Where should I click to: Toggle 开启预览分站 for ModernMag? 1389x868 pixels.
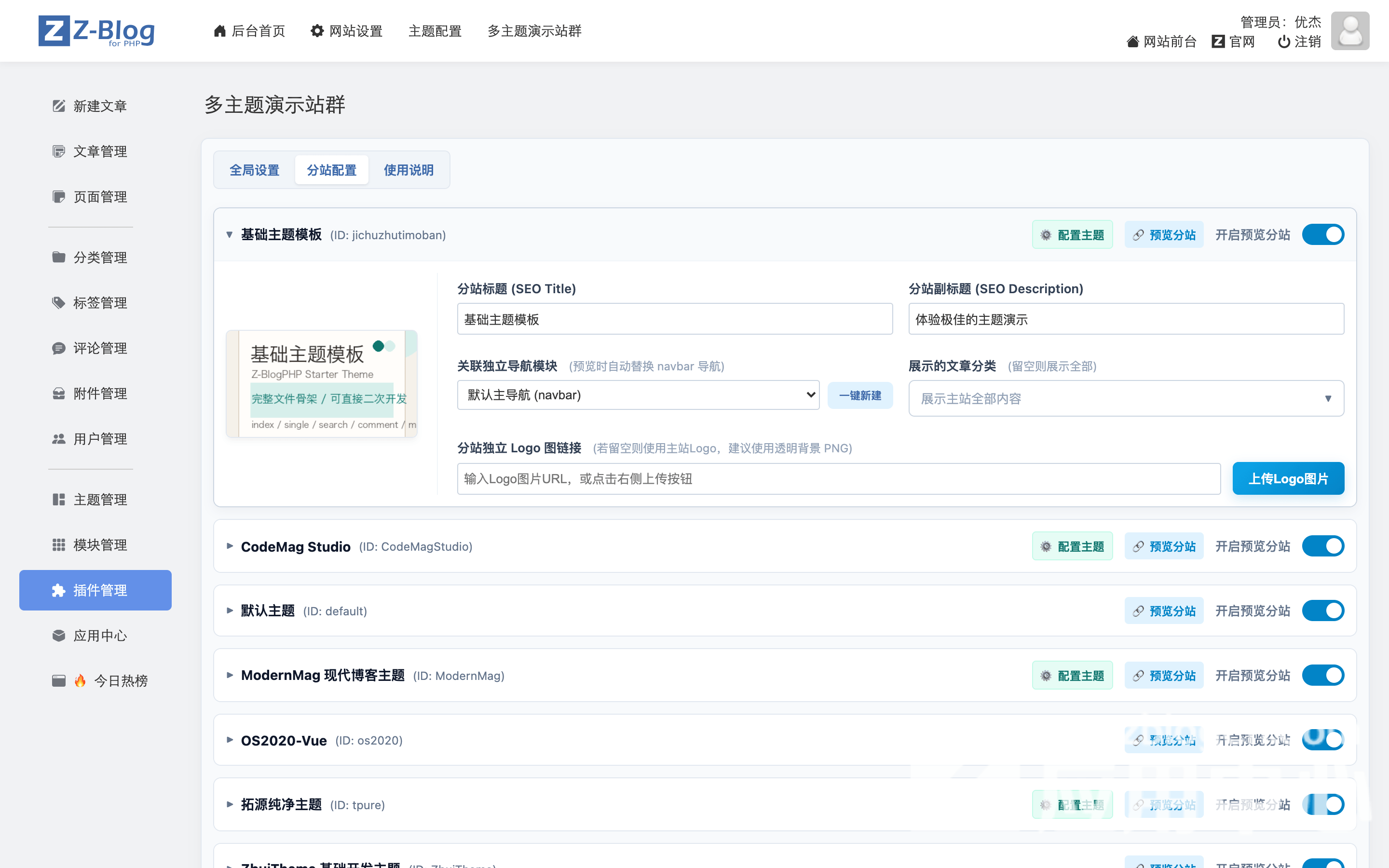tap(1323, 676)
